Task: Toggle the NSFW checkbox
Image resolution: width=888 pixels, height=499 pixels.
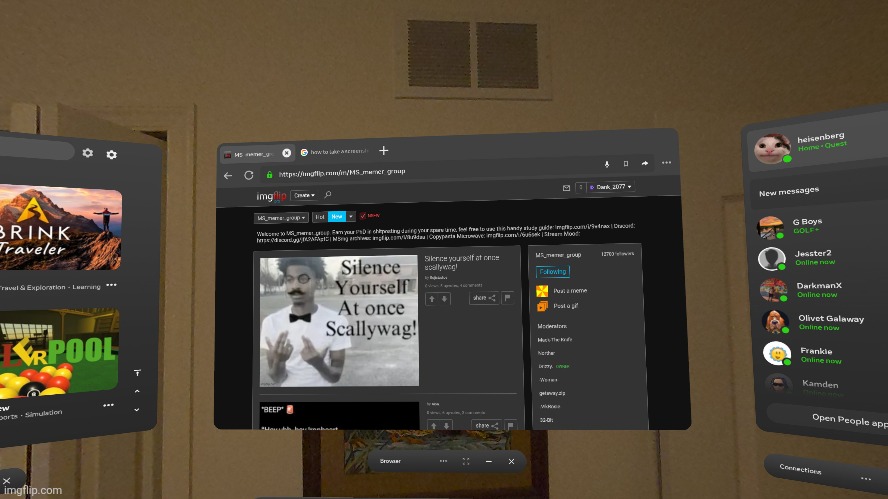Action: (x=363, y=216)
